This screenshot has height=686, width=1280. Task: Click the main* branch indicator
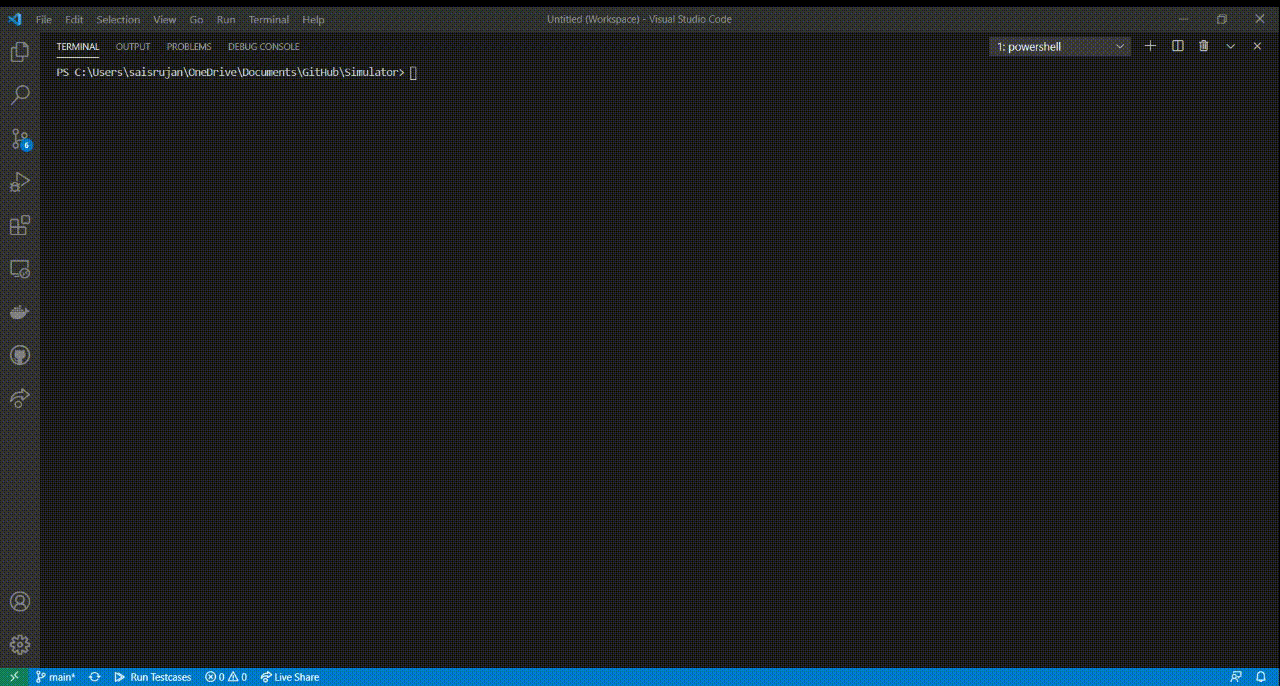pos(56,677)
